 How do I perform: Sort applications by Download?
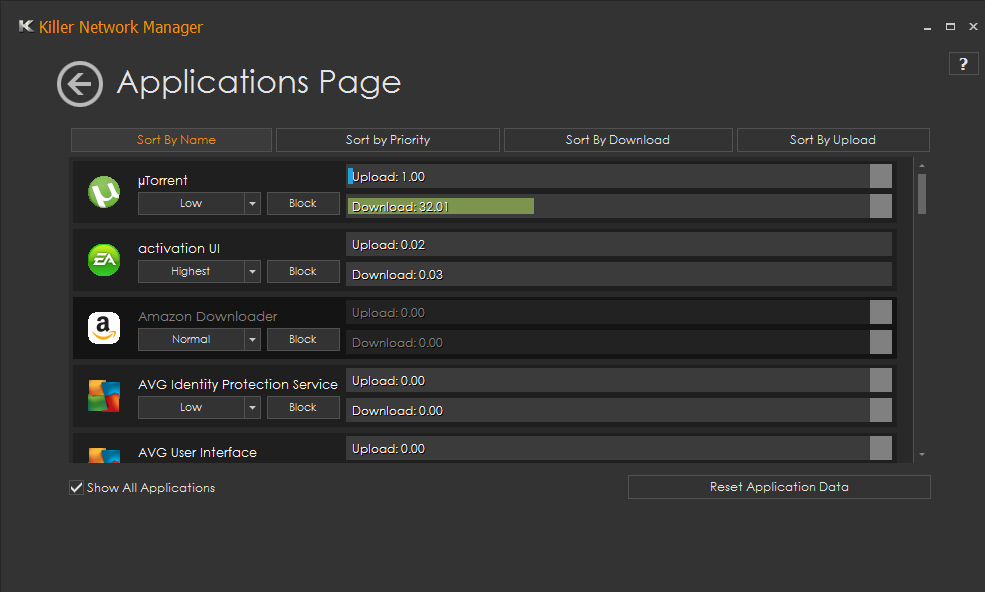coord(617,140)
